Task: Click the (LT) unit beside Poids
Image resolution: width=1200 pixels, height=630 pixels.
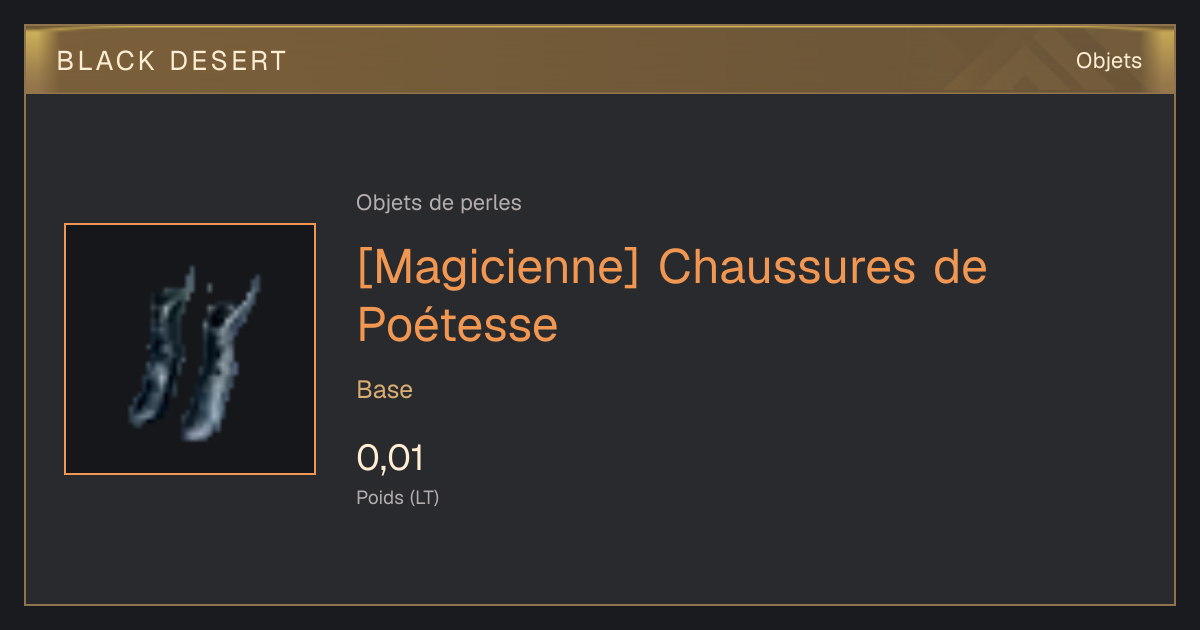Action: 424,498
